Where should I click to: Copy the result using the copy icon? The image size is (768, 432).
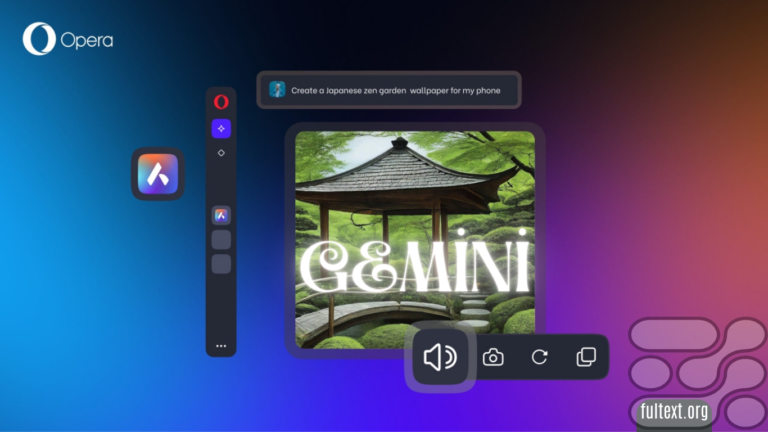coord(586,357)
